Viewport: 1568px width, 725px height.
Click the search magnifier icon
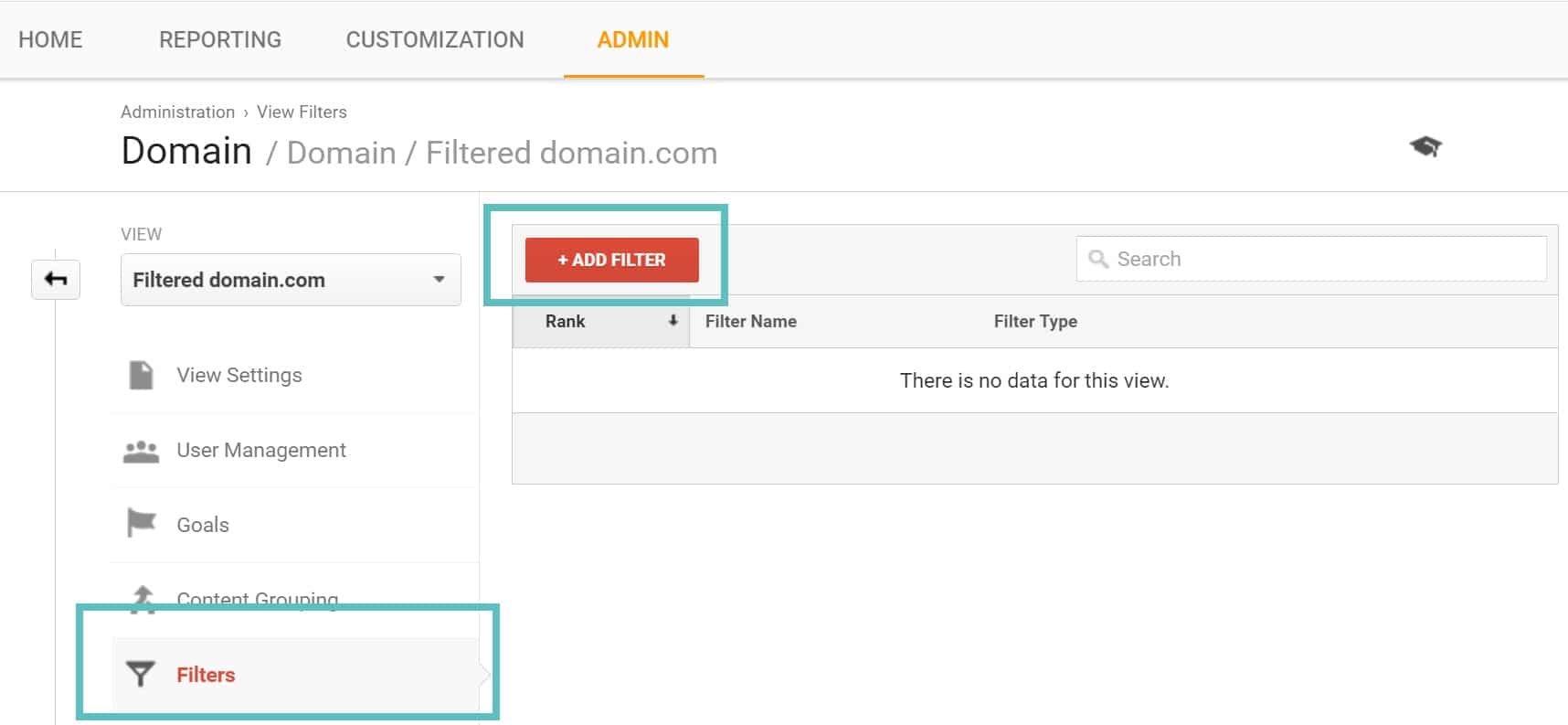[1098, 259]
